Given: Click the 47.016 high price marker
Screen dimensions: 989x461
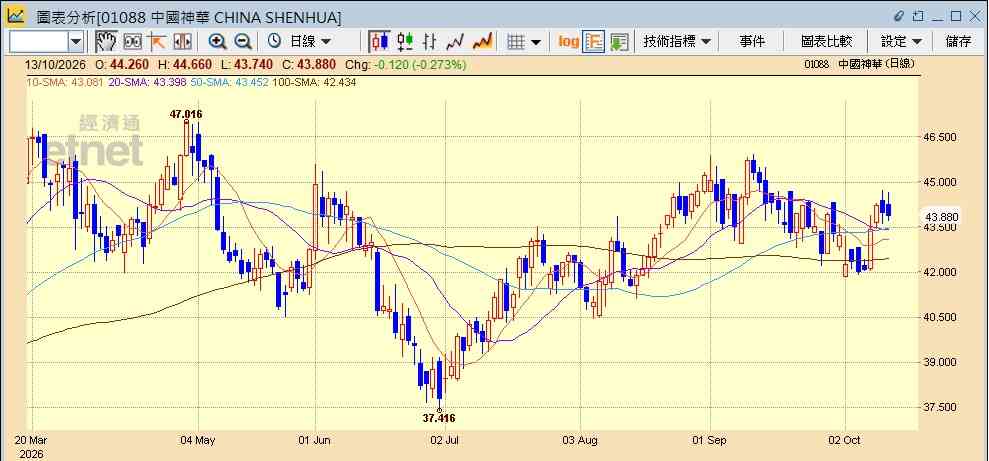Looking at the screenshot, I should (x=185, y=114).
